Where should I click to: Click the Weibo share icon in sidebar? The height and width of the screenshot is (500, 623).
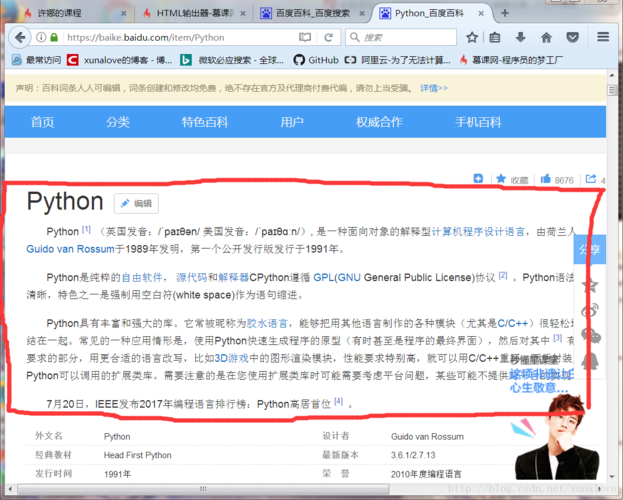click(x=590, y=310)
